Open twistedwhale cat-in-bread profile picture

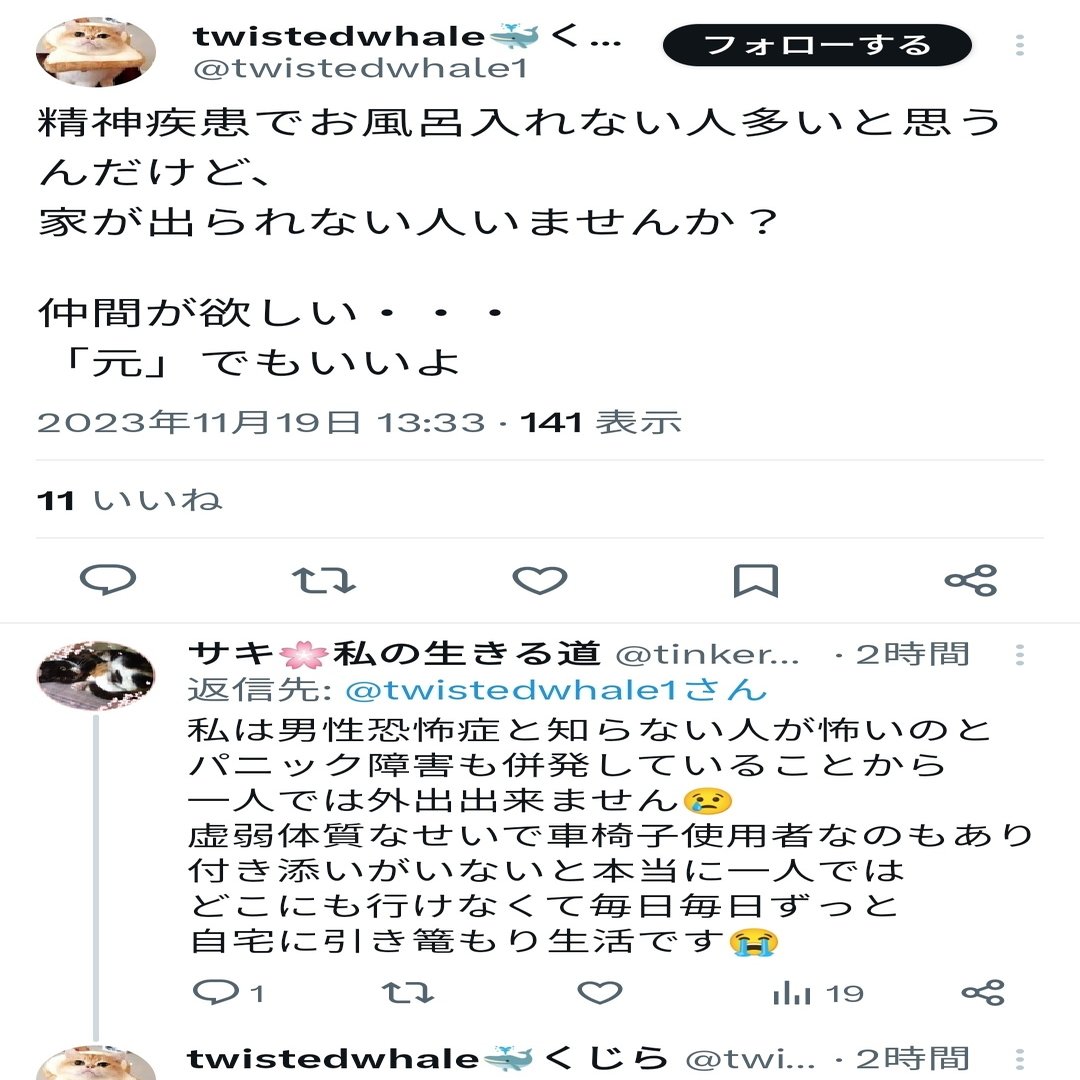coord(96,52)
